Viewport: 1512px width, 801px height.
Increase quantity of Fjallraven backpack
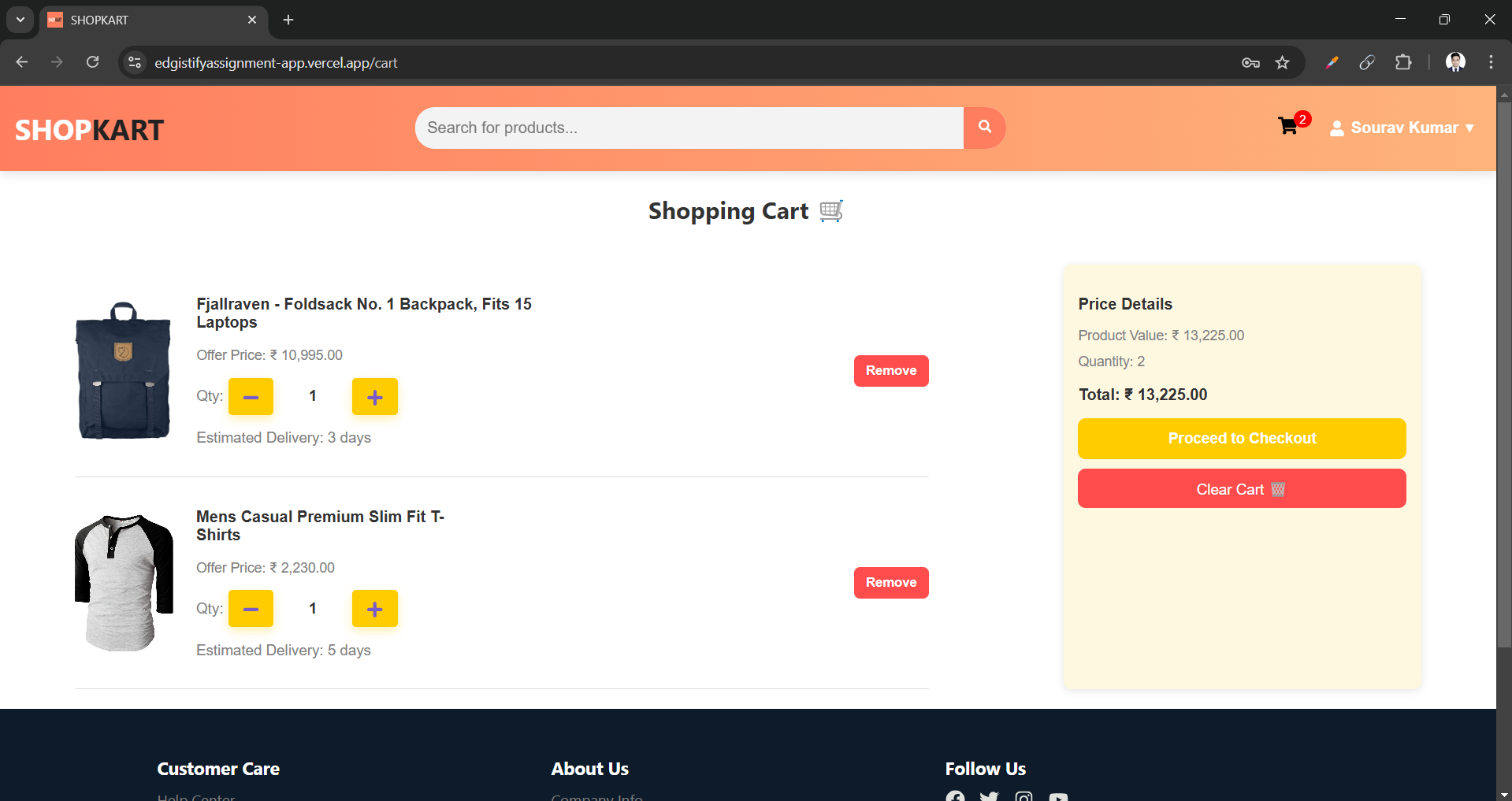coord(375,396)
